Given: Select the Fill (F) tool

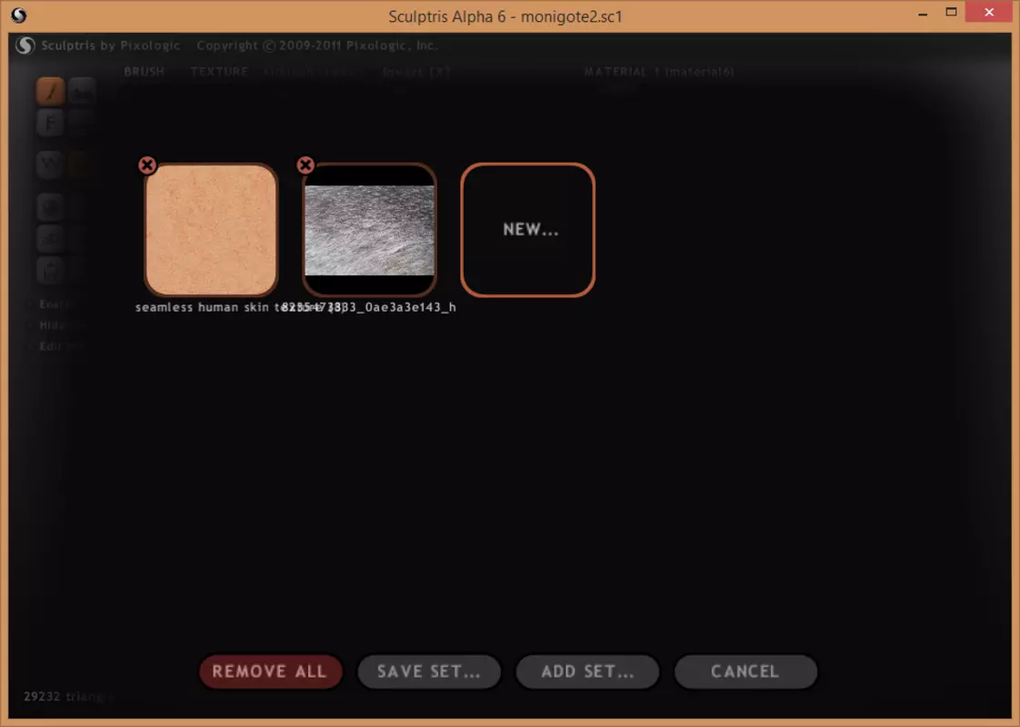Looking at the screenshot, I should point(49,122).
